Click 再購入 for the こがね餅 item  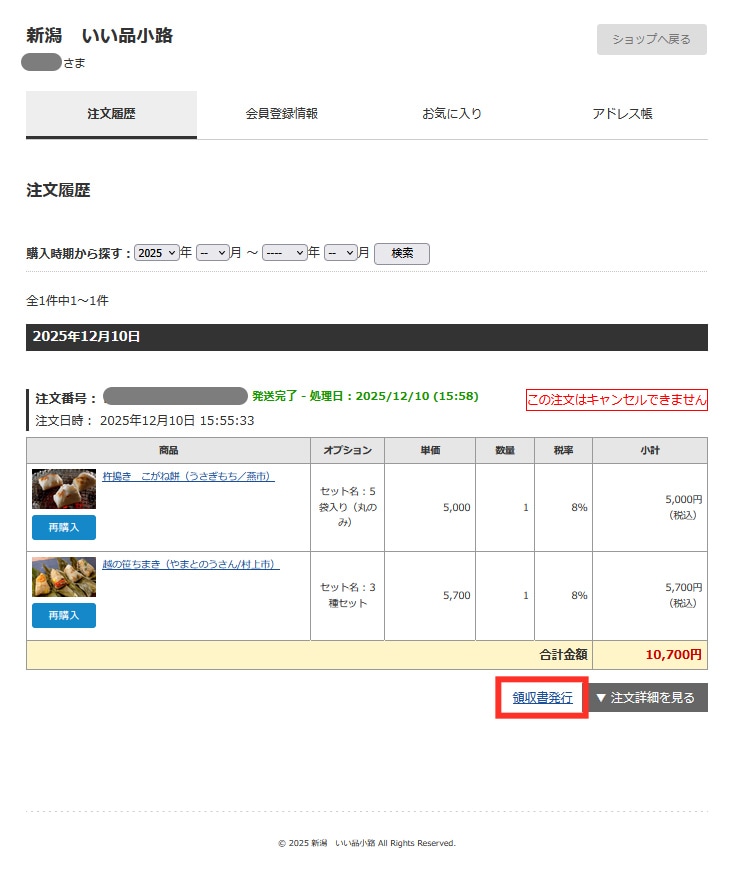click(63, 527)
